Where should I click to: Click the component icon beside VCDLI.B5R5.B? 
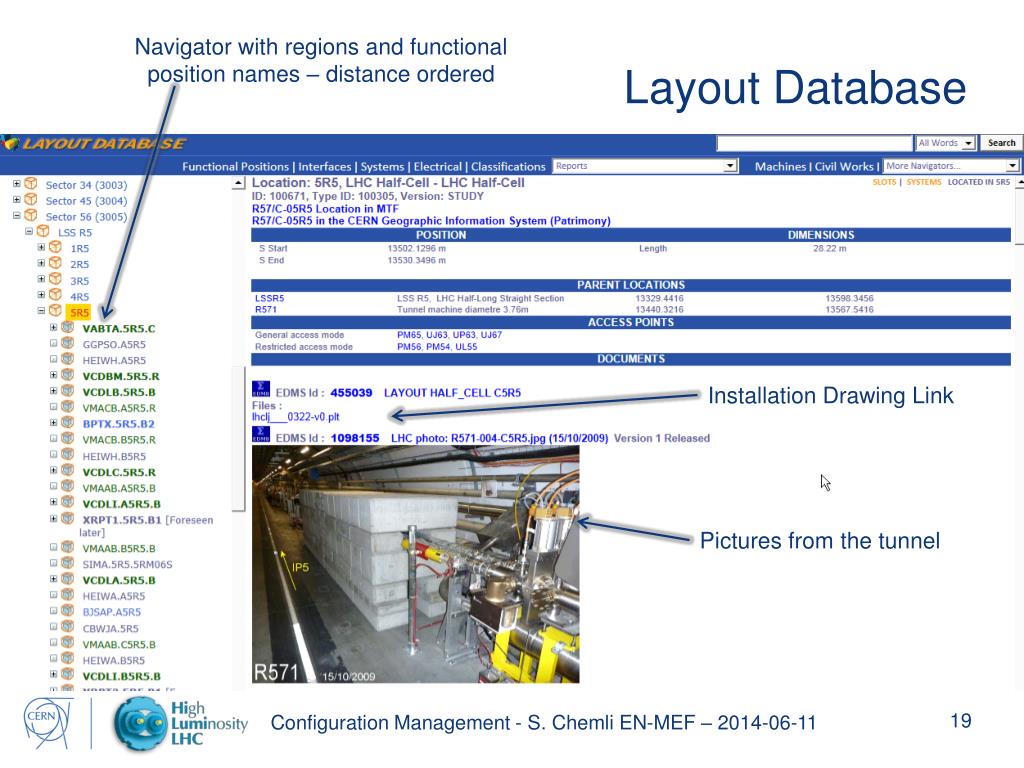67,675
